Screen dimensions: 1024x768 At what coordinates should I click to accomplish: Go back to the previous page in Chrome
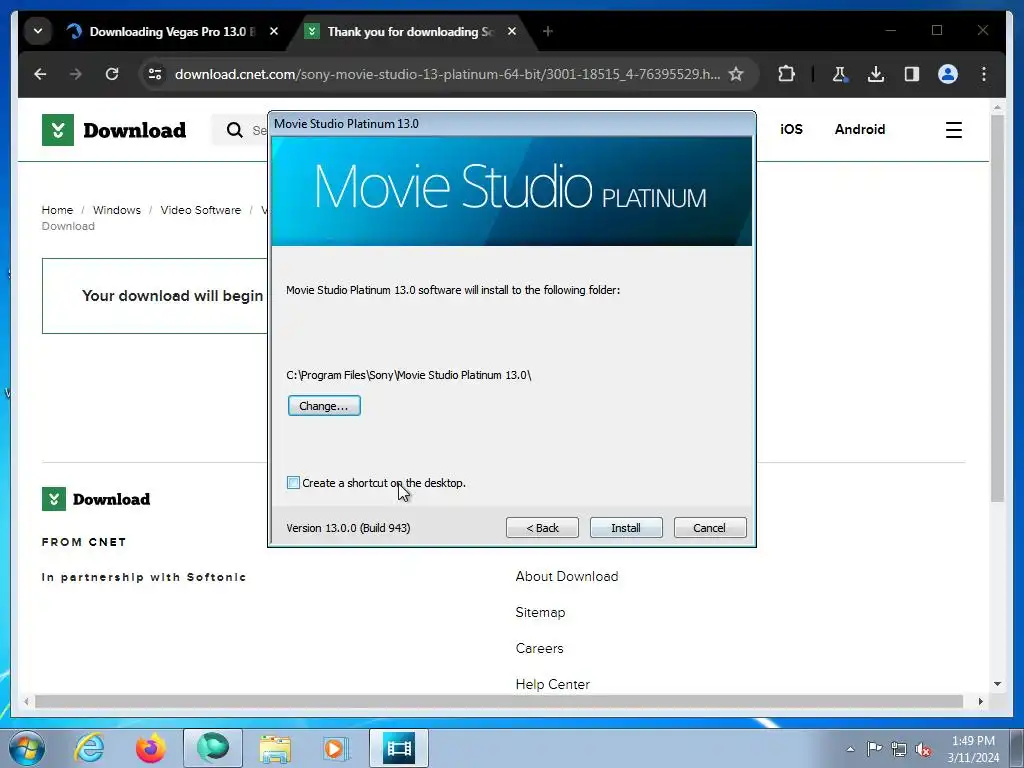(40, 74)
